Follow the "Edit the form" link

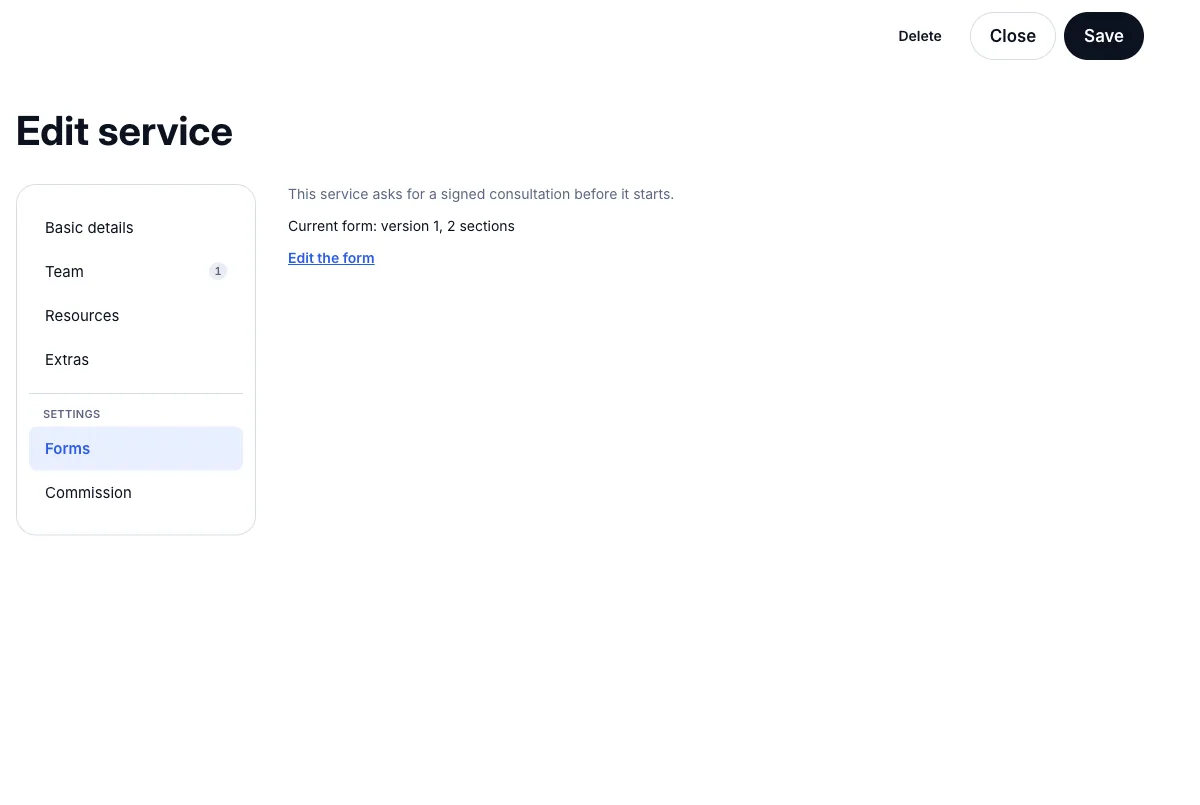pos(331,258)
